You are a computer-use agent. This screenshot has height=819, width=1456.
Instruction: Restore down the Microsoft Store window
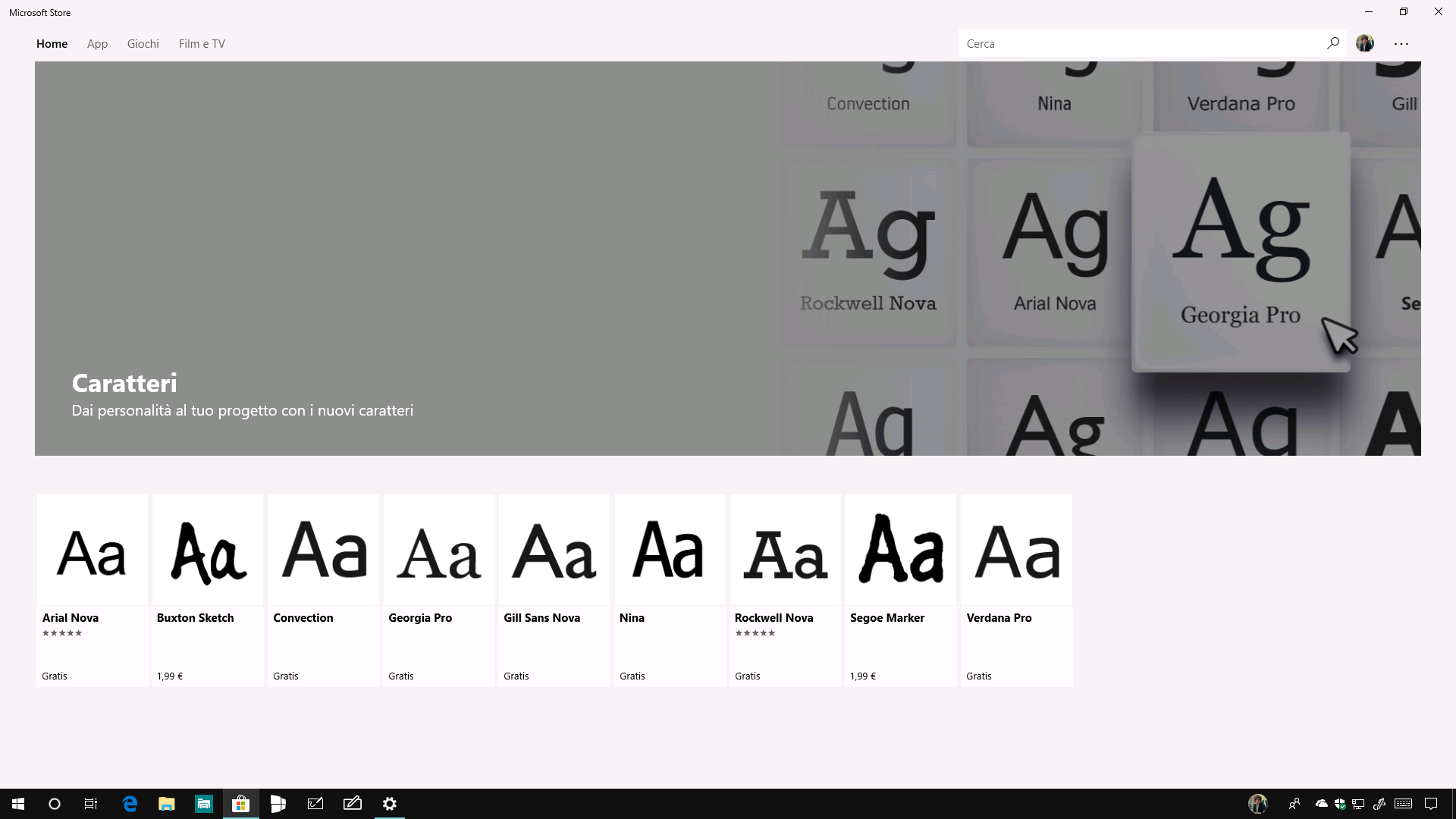click(1404, 11)
